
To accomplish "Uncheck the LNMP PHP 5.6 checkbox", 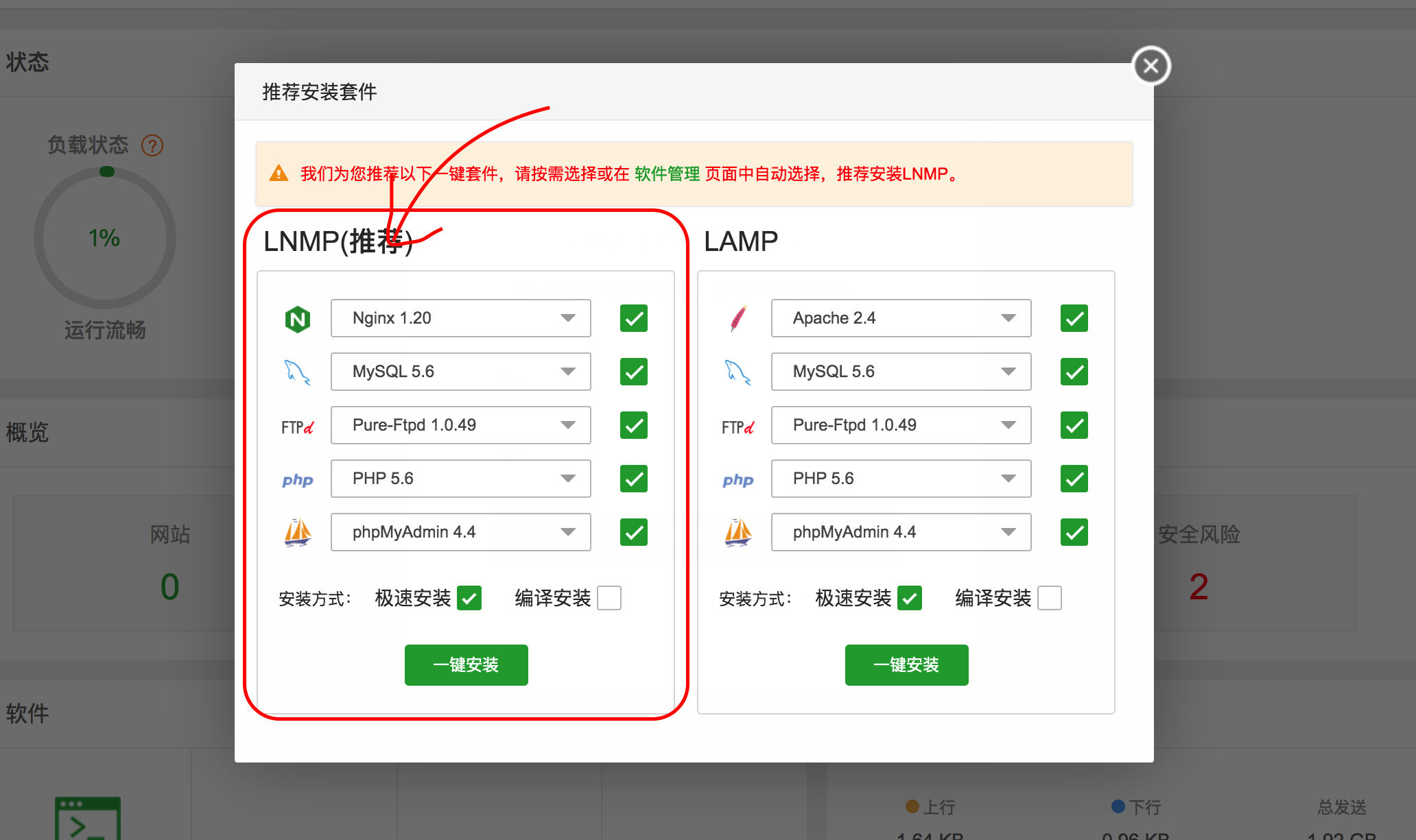I will [634, 479].
